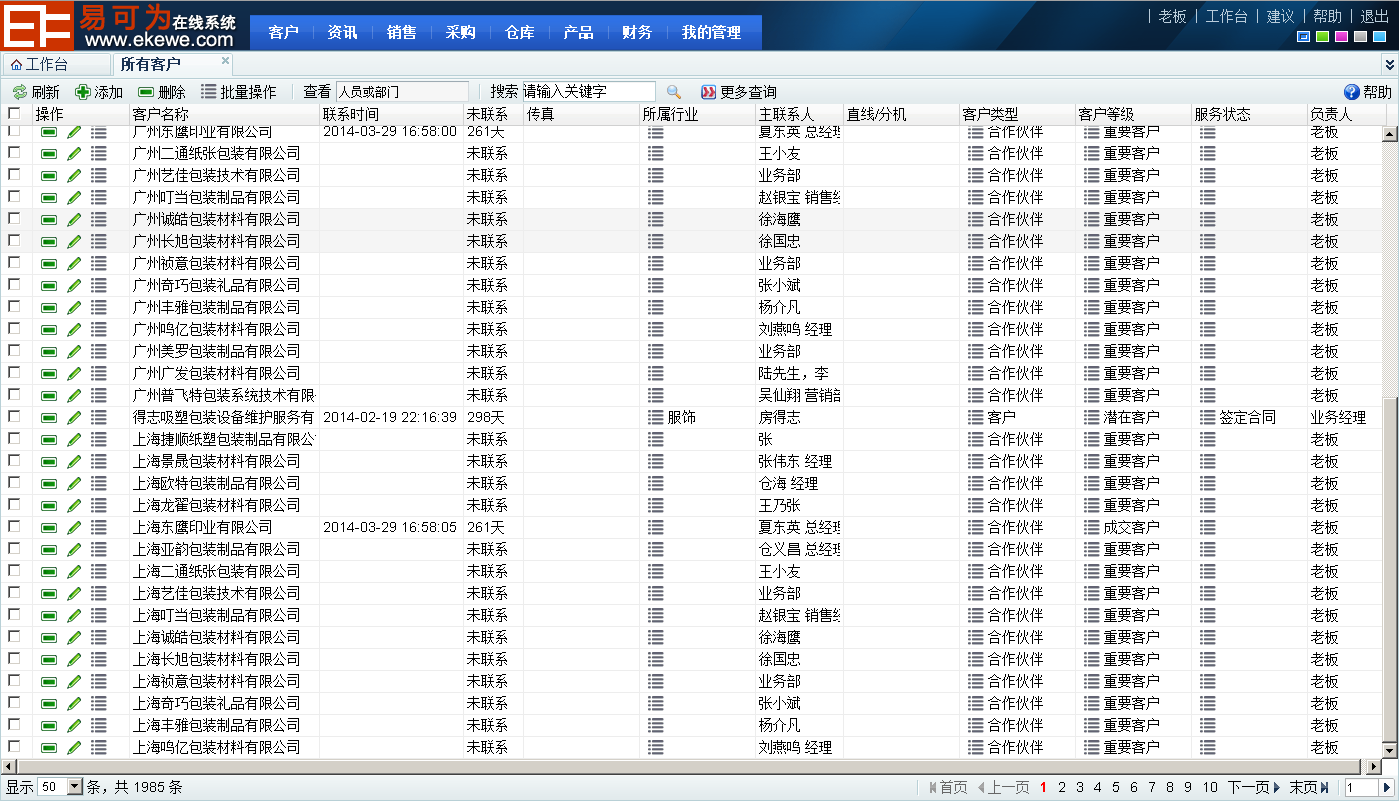Open customer type picker showing 客户
1399x801 pixels.
[x=976, y=418]
